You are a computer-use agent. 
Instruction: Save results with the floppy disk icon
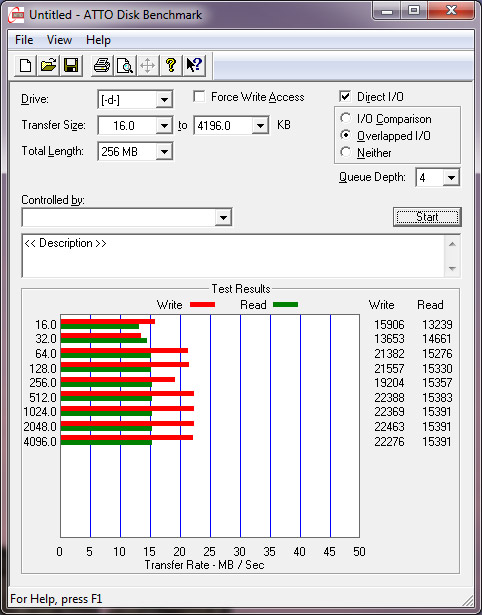71,65
